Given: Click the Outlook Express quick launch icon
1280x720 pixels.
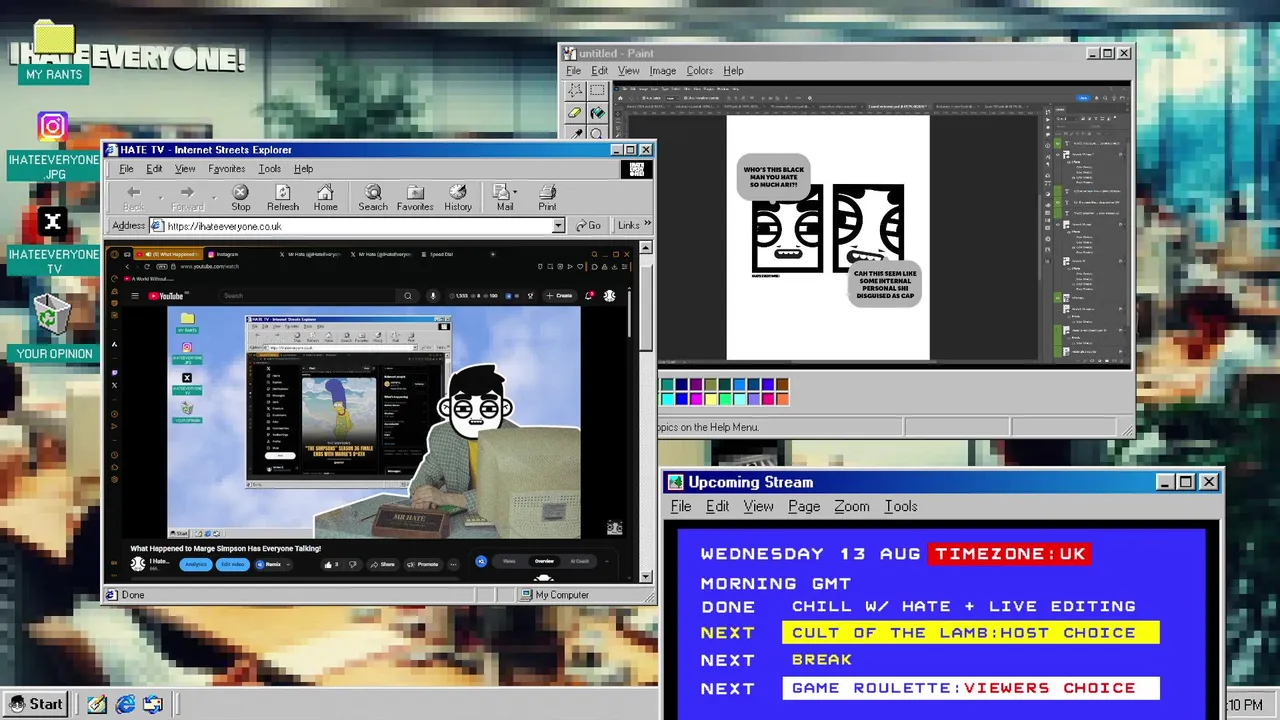Looking at the screenshot, I should point(153,704).
